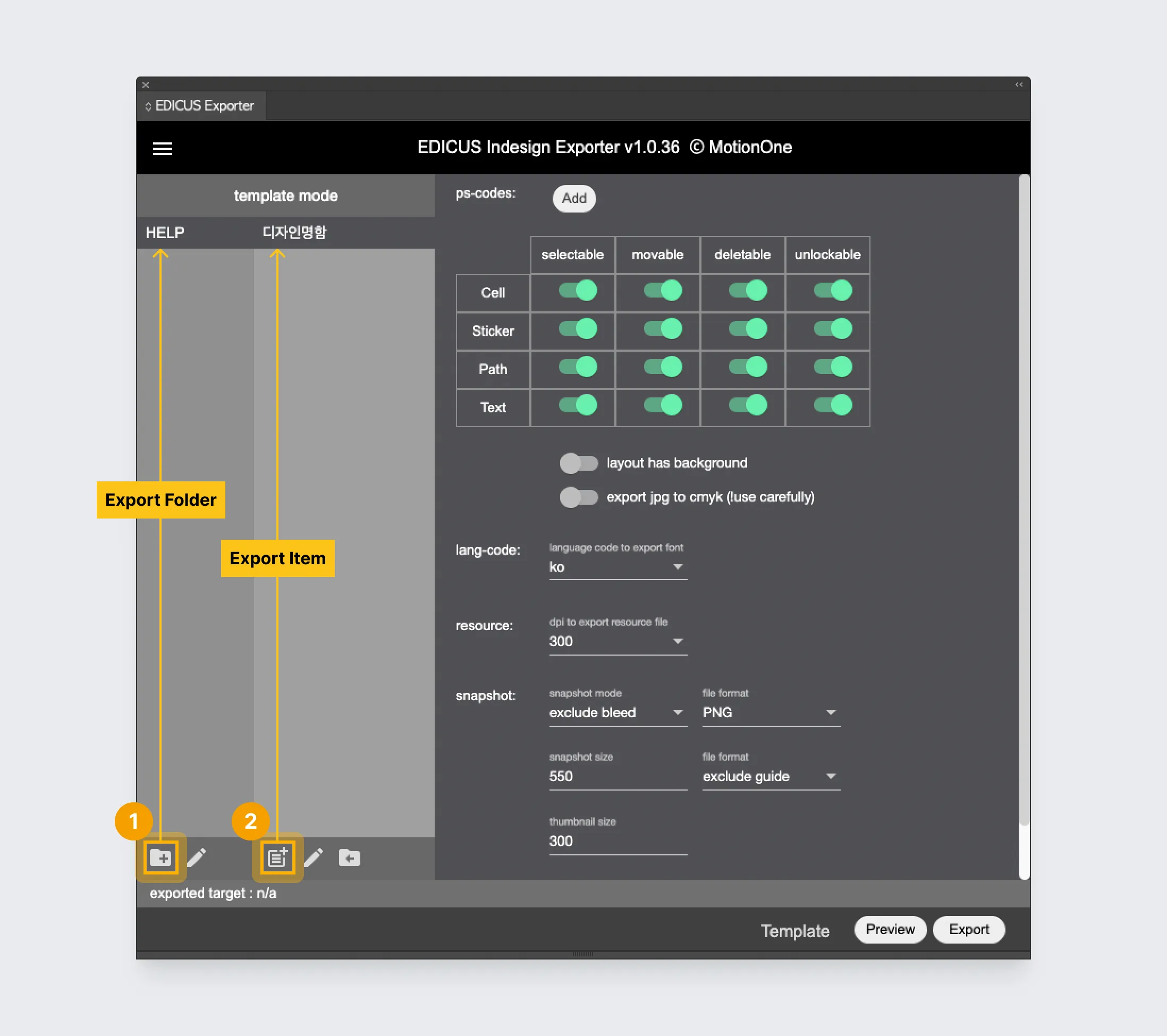Click the add export folder icon
This screenshot has height=1036, width=1167.
161,857
